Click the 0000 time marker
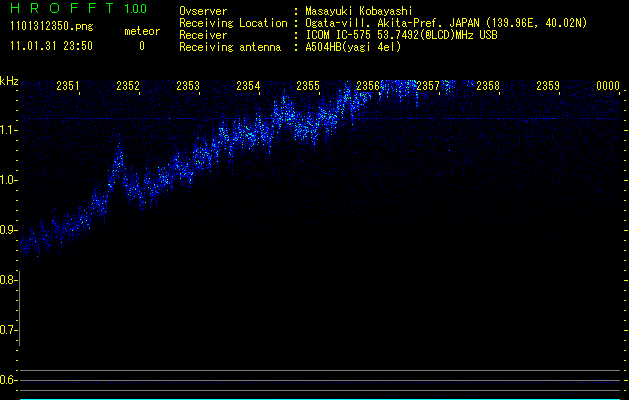 tap(608, 85)
